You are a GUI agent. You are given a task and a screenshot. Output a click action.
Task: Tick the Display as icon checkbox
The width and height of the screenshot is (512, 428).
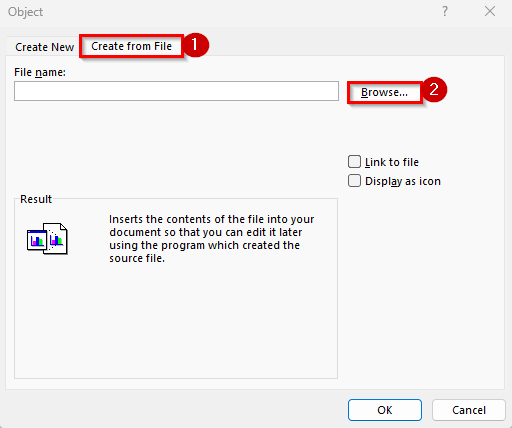(354, 181)
